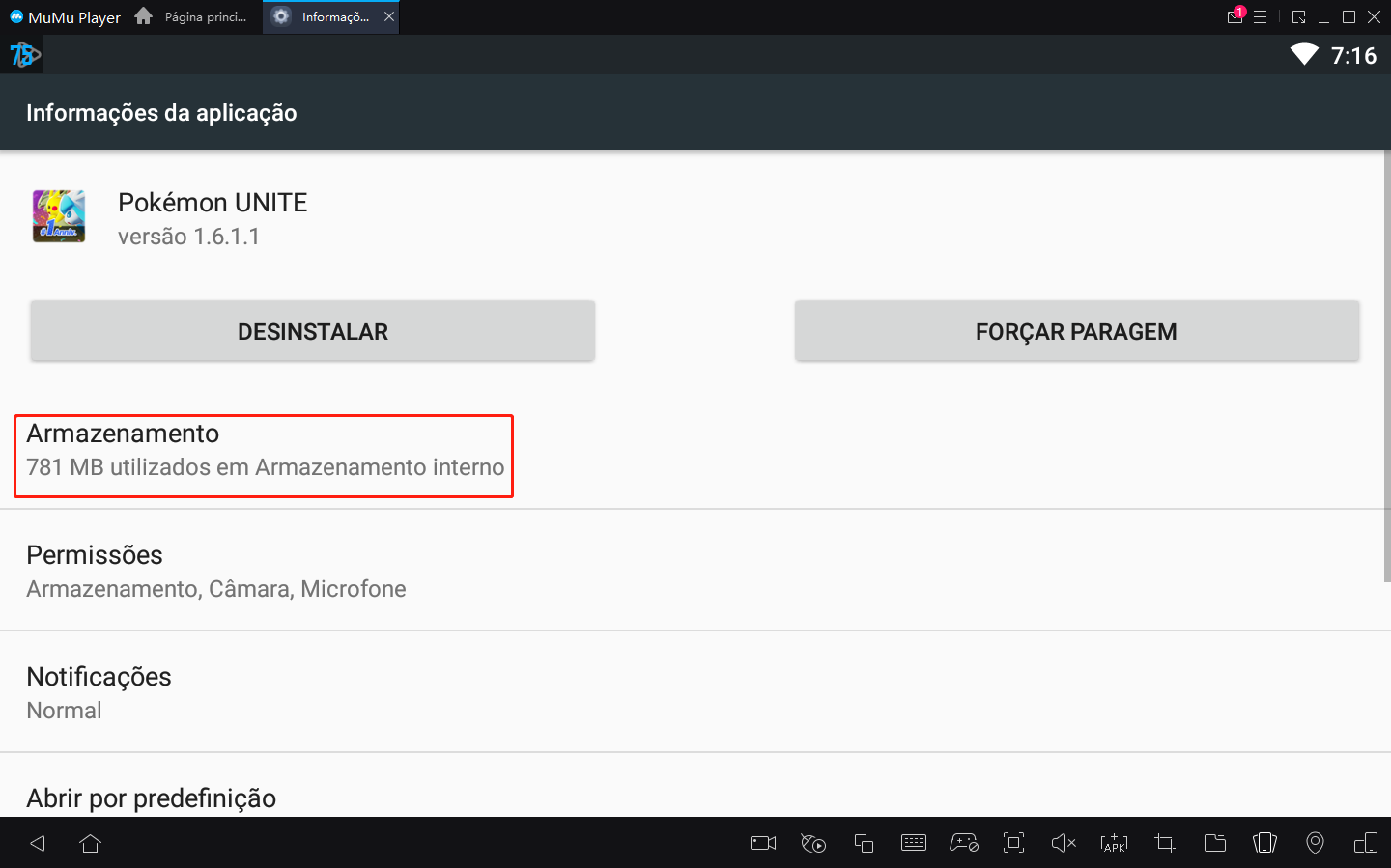
Task: Toggle fullscreen mode icon
Action: point(1013,843)
